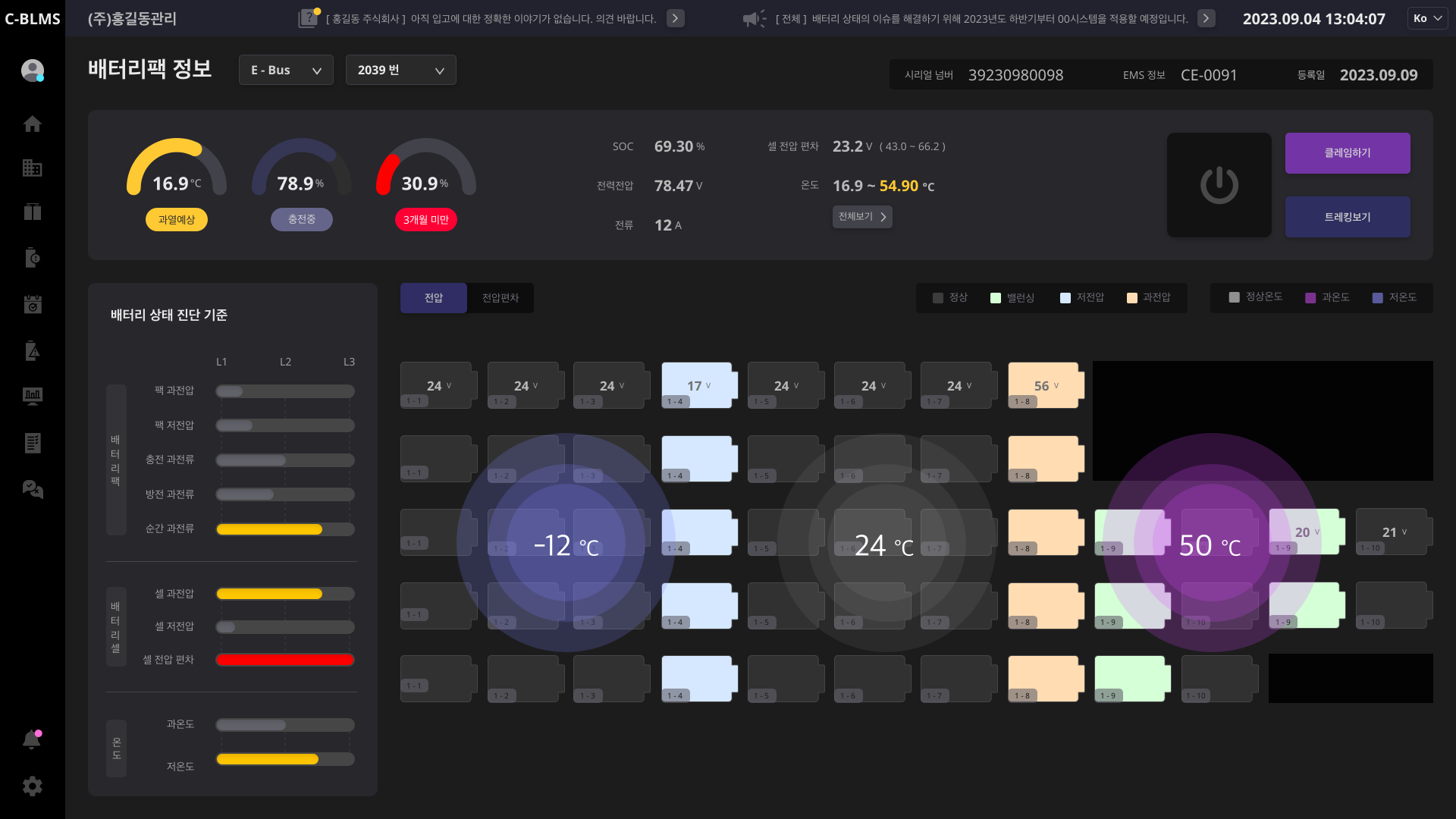The height and width of the screenshot is (819, 1456).
Task: Open the building/company management sidebar icon
Action: 32,168
